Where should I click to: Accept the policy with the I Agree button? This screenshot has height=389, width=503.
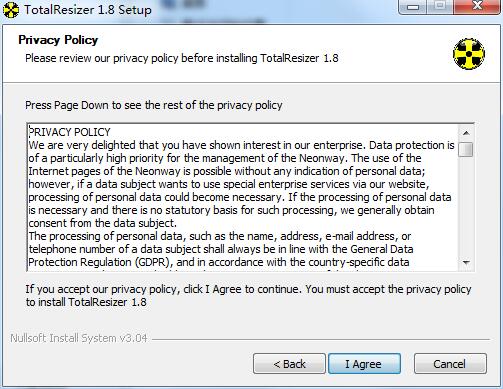pyautogui.click(x=364, y=364)
